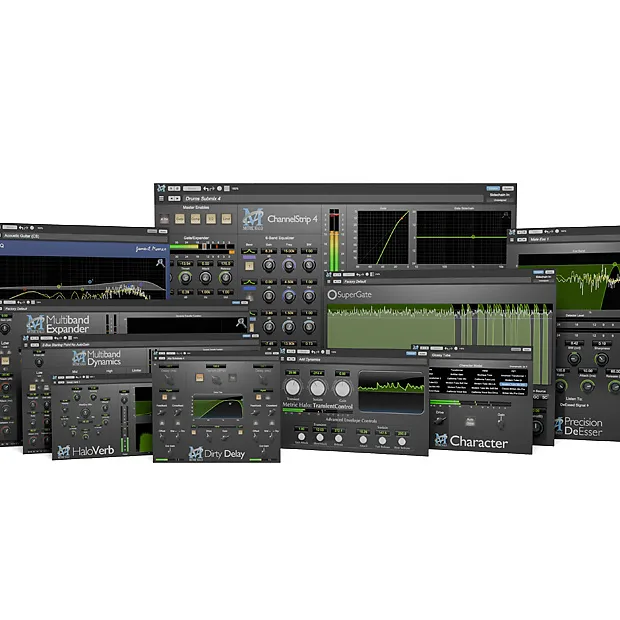This screenshot has width=620, height=620.
Task: Open the Drums Submix 4 preset selector
Action: (x=332, y=198)
